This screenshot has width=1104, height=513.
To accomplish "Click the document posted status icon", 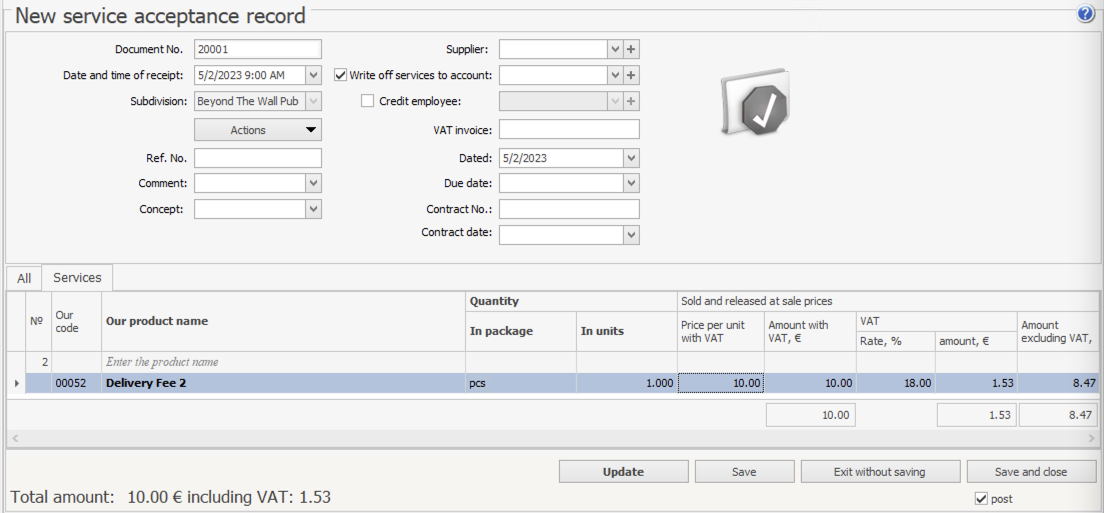I will (x=756, y=103).
